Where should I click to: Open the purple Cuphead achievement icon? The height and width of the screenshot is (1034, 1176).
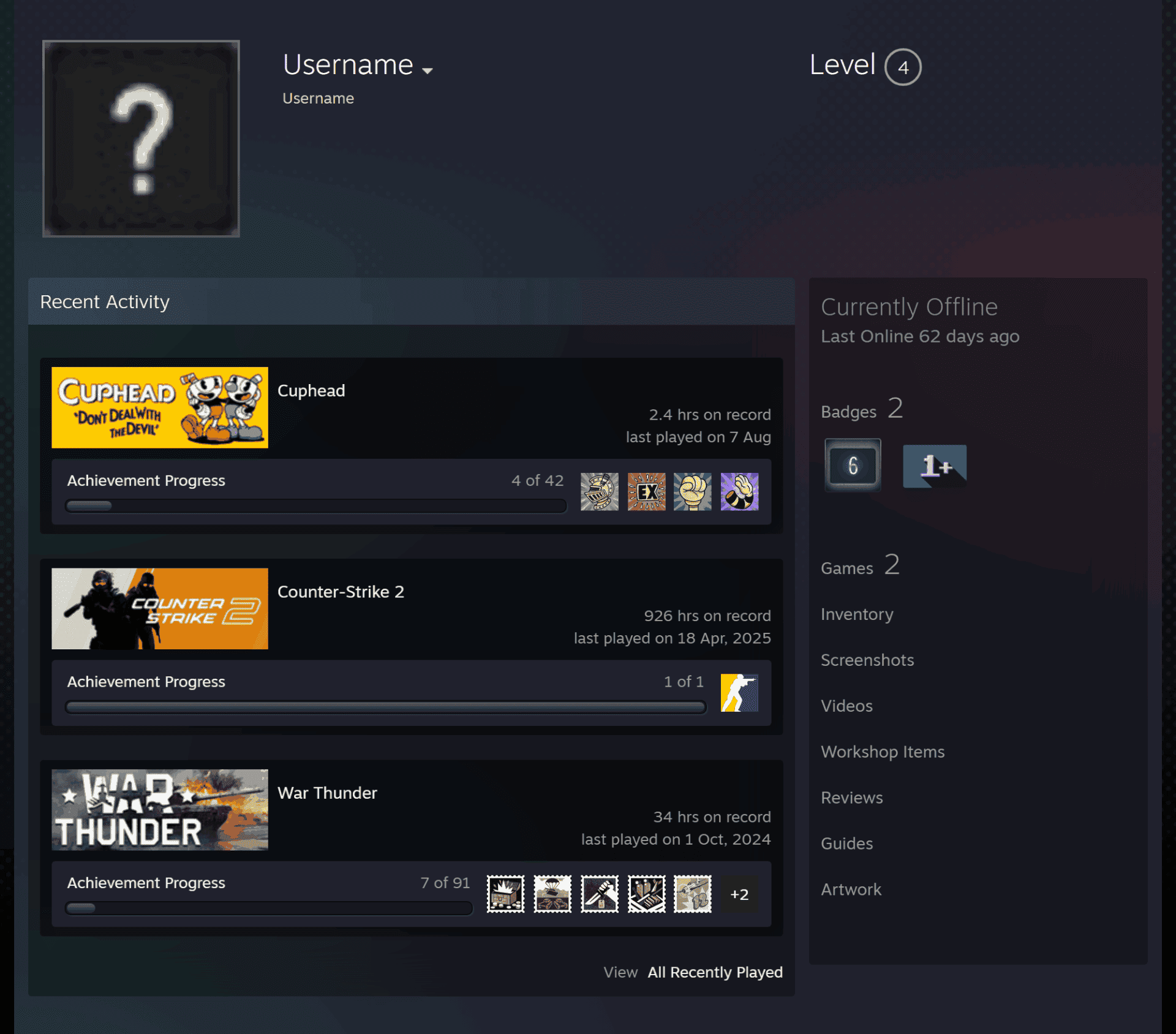pos(739,491)
